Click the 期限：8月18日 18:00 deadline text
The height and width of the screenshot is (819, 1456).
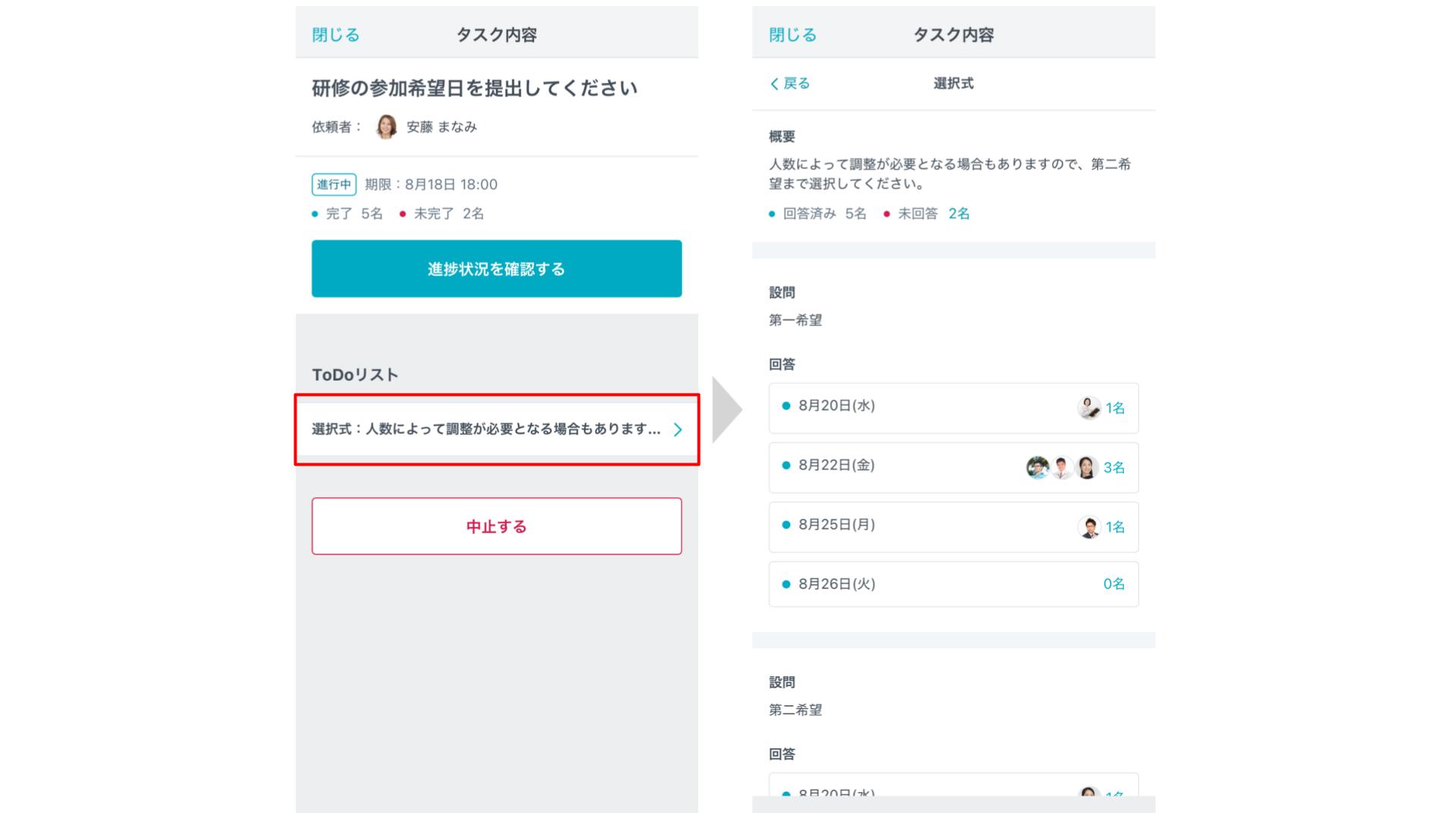point(431,184)
